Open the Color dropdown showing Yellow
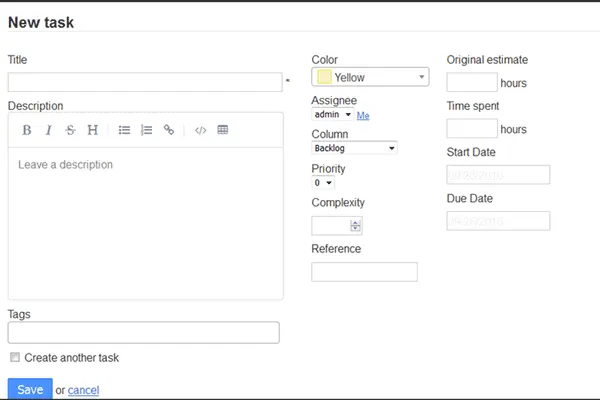The image size is (600, 400). 371,77
